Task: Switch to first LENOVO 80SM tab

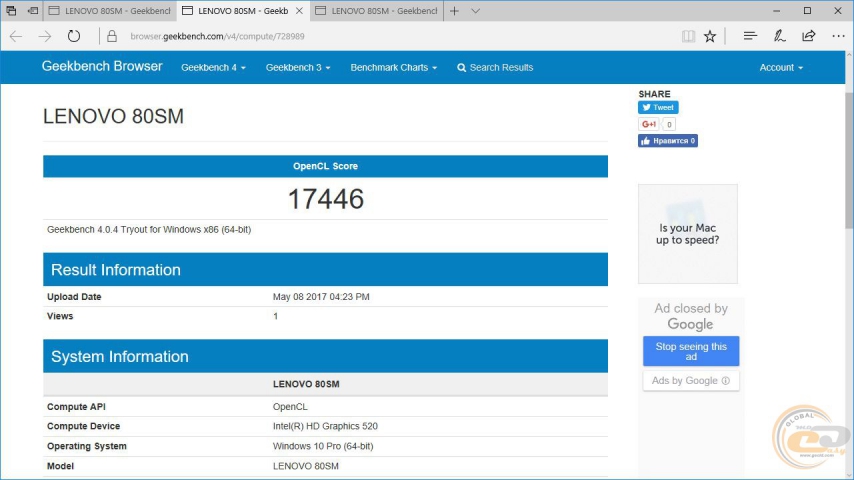Action: pyautogui.click(x=110, y=11)
